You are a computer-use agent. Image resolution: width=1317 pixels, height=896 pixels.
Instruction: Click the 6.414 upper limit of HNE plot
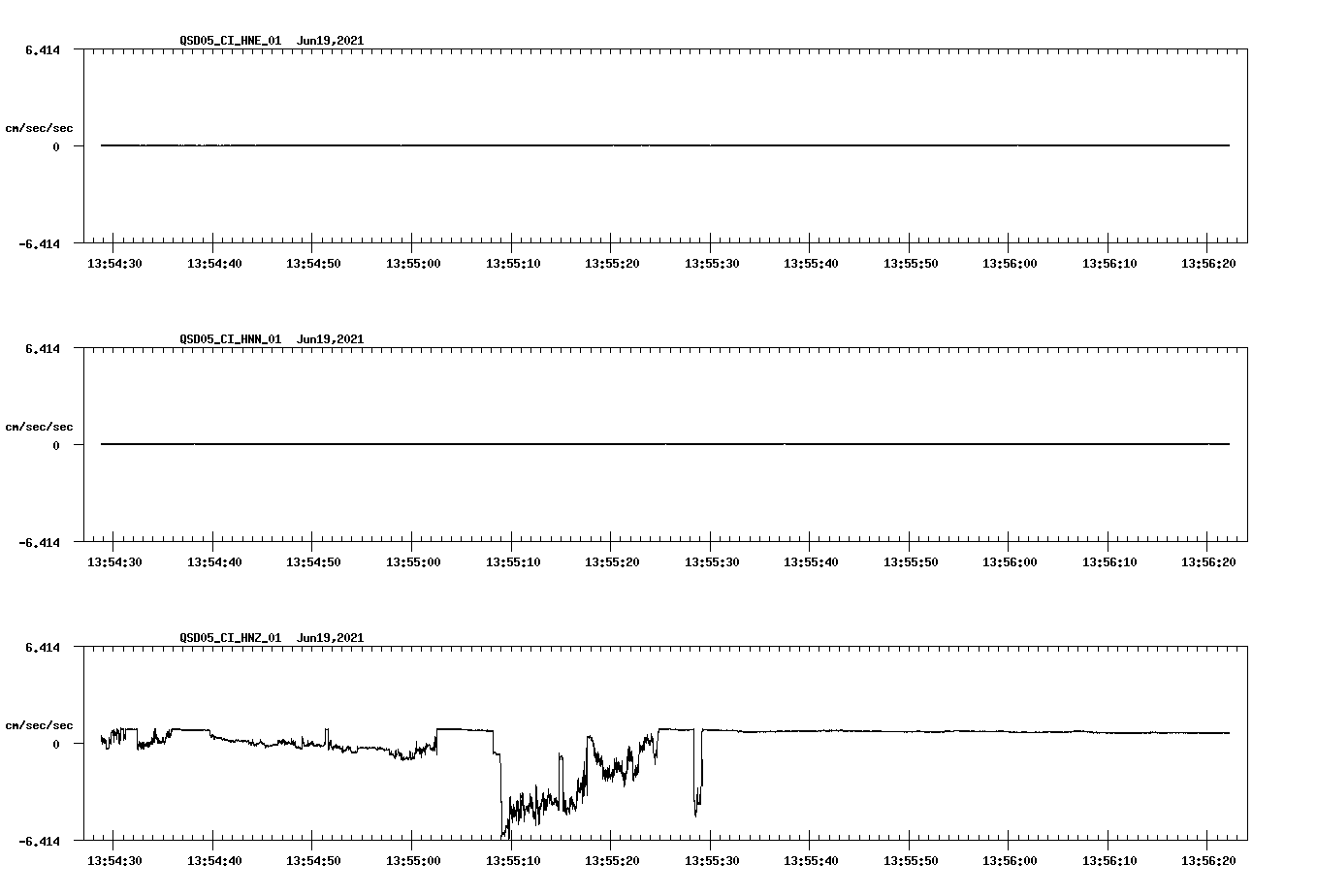(x=43, y=50)
